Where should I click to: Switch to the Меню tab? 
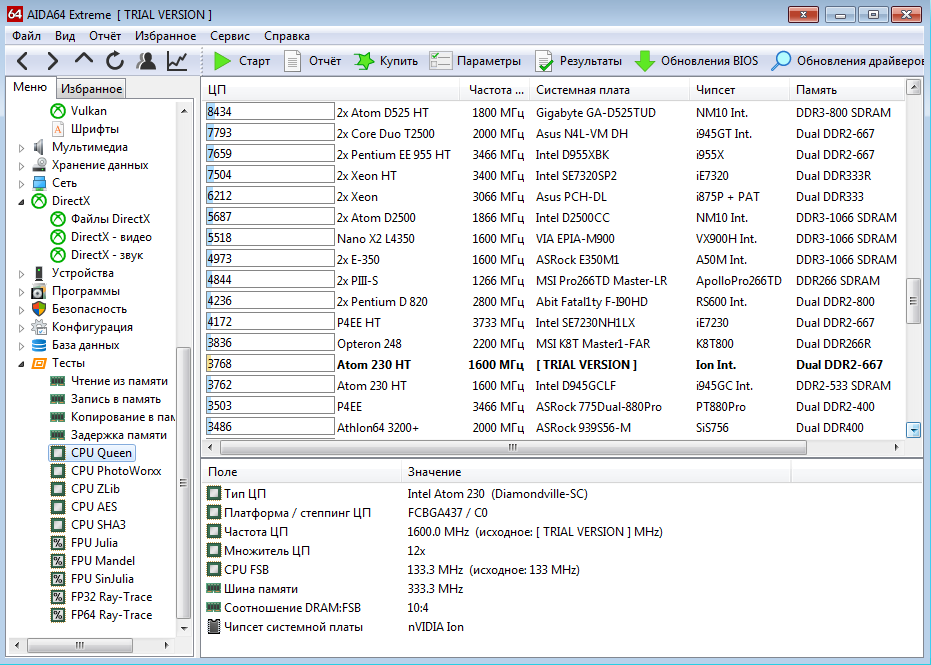coord(30,87)
